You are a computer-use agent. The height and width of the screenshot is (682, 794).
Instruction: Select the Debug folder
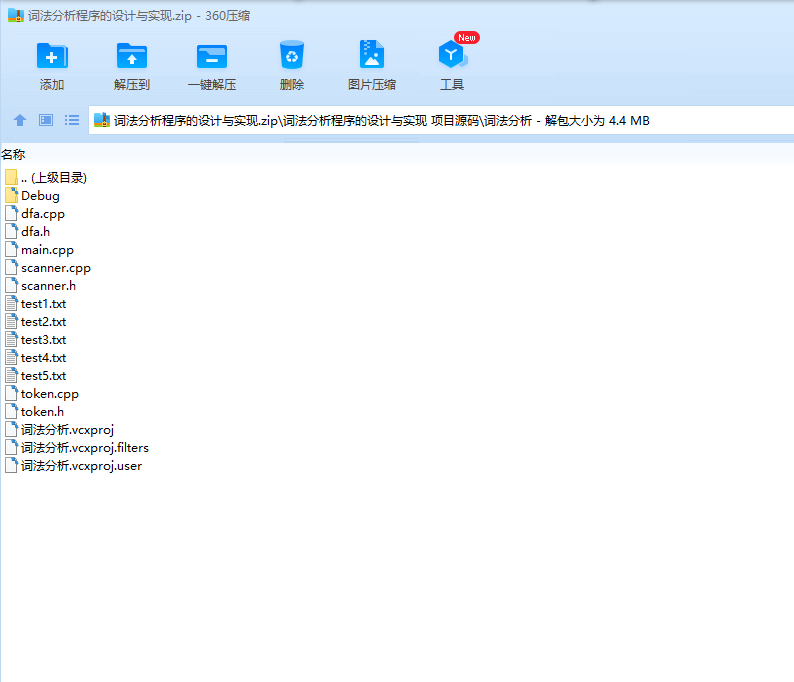[32, 195]
